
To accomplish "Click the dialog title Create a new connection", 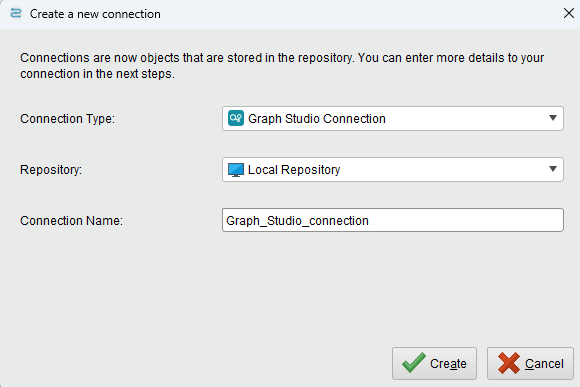I will point(95,14).
